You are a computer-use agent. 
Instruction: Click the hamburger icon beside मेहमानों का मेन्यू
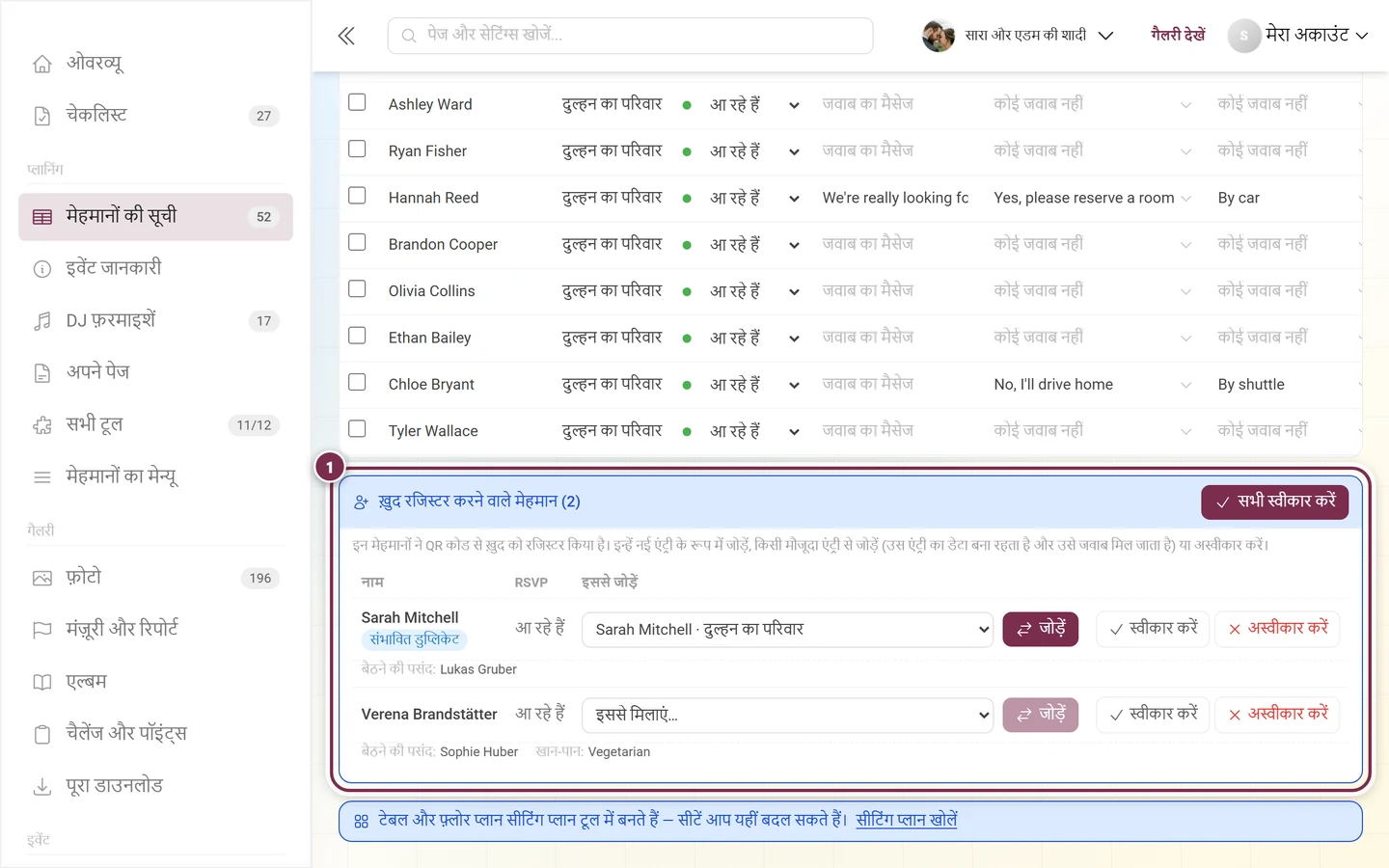42,477
